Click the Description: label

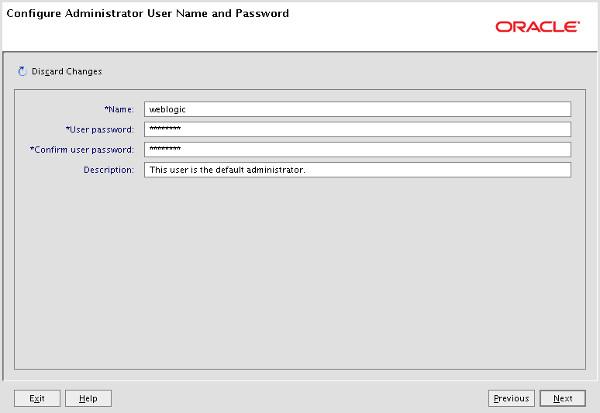tap(109, 170)
